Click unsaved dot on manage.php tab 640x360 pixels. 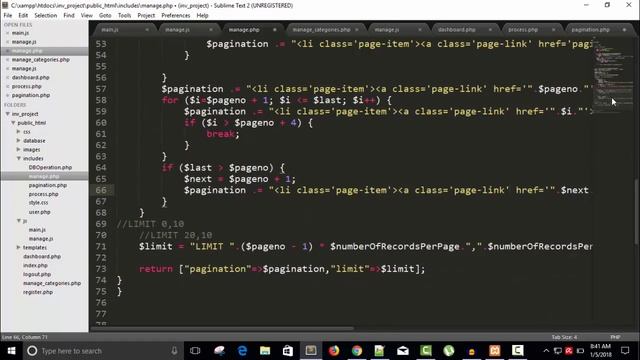(x=275, y=30)
